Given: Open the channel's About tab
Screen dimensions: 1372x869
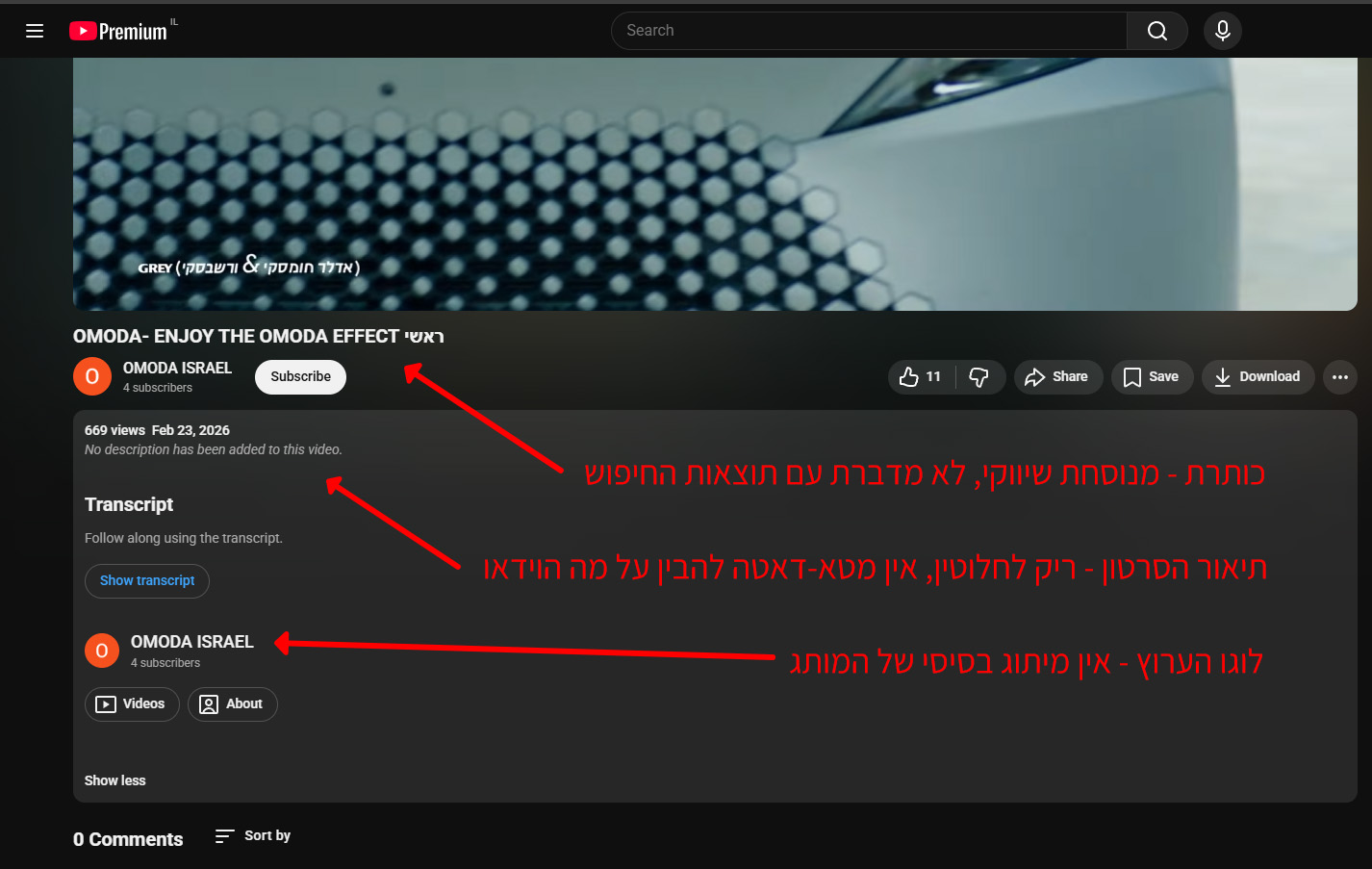Looking at the screenshot, I should point(232,704).
